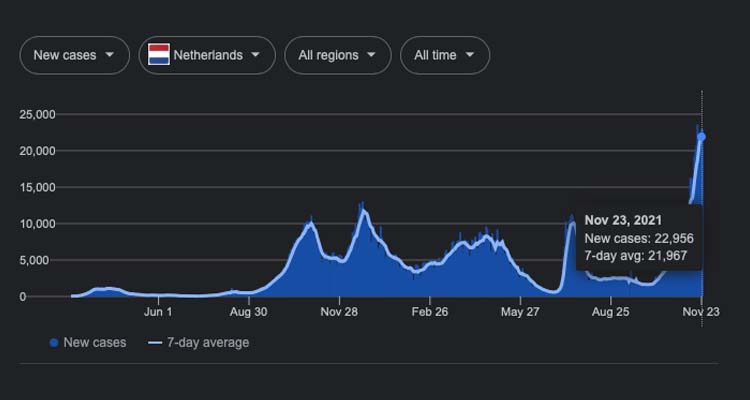This screenshot has width=750, height=400.
Task: Click the 10,000 y-axis value
Action: click(x=37, y=223)
